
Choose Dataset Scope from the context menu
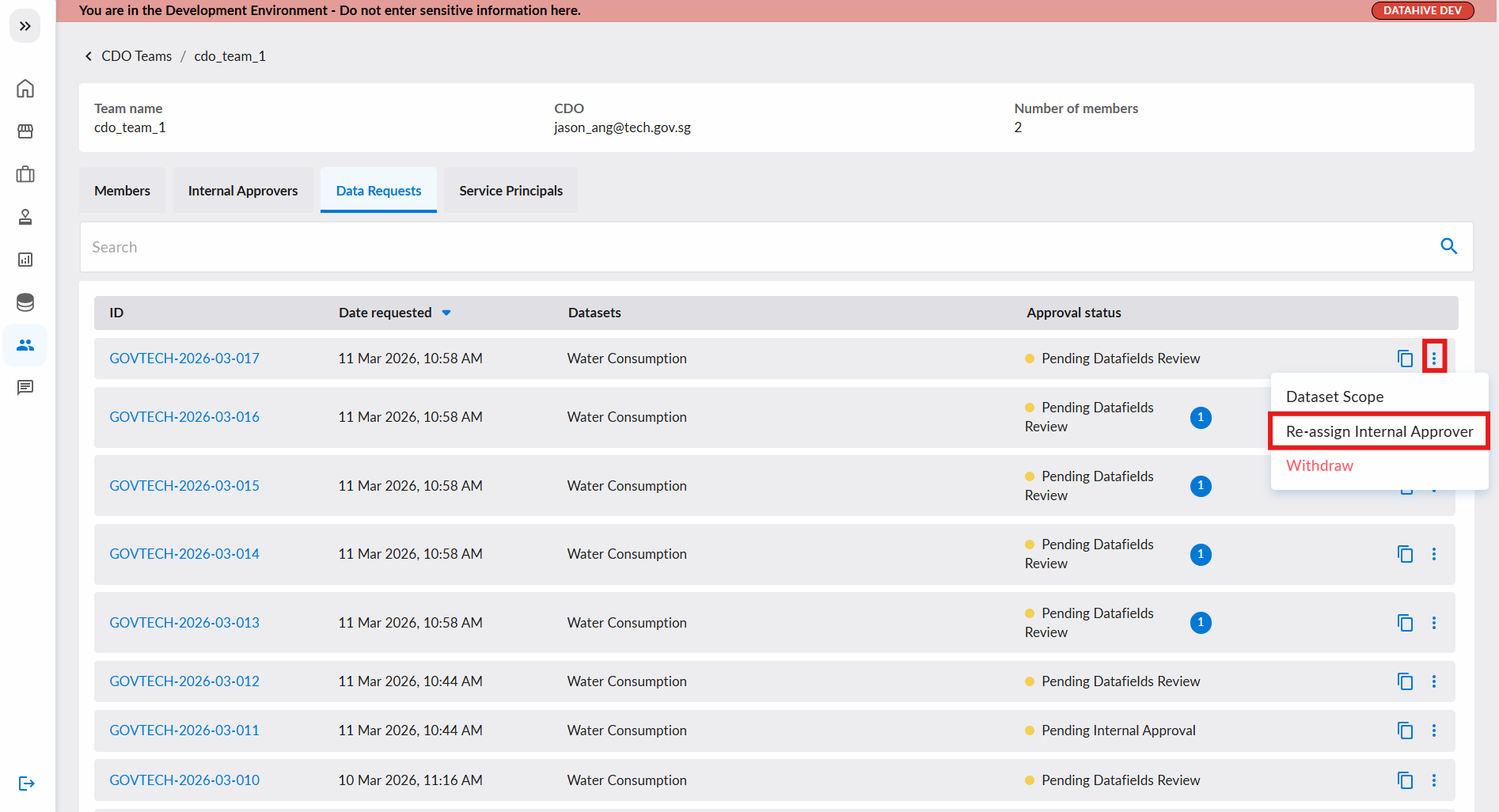click(x=1379, y=397)
